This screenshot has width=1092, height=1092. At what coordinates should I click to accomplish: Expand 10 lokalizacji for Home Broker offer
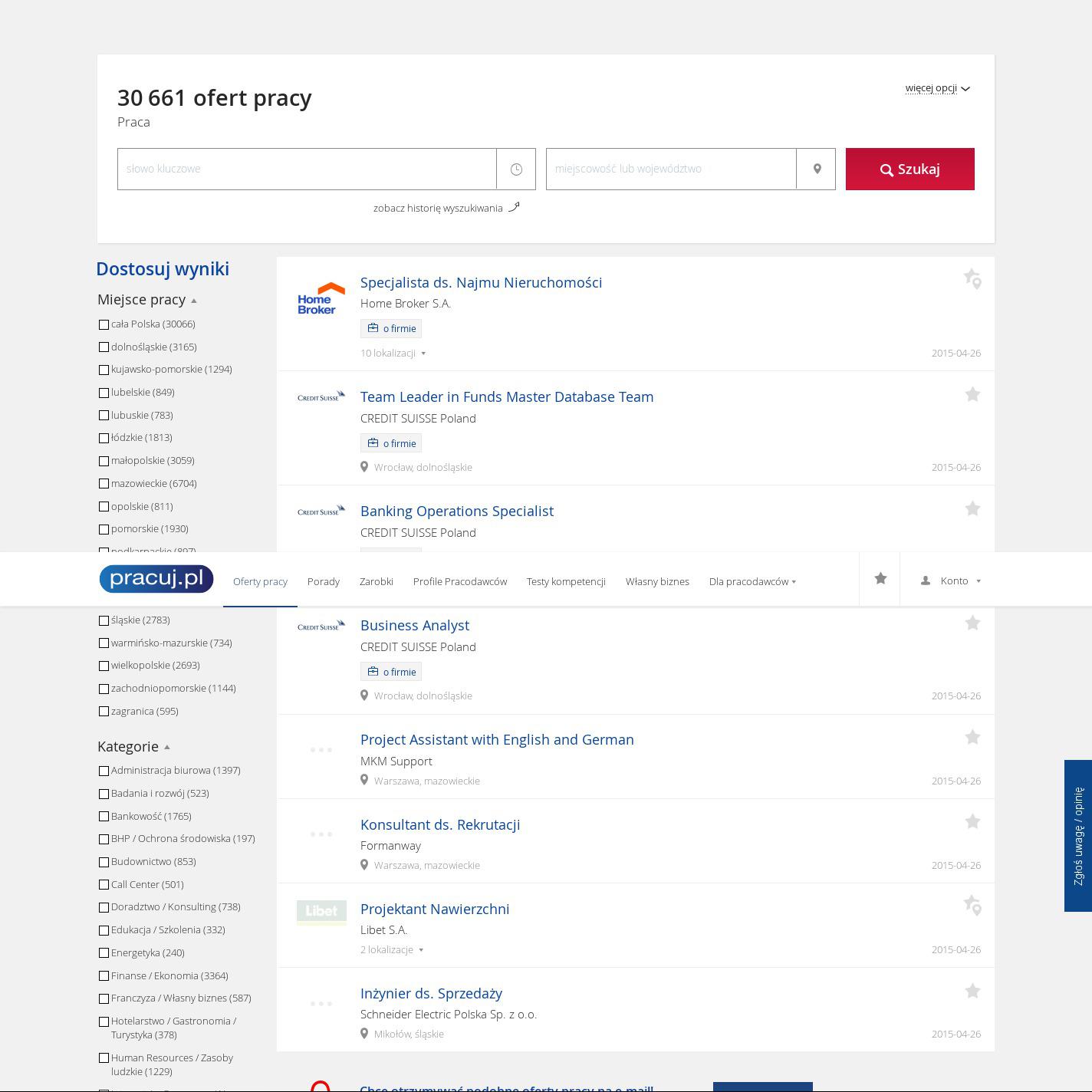click(393, 354)
